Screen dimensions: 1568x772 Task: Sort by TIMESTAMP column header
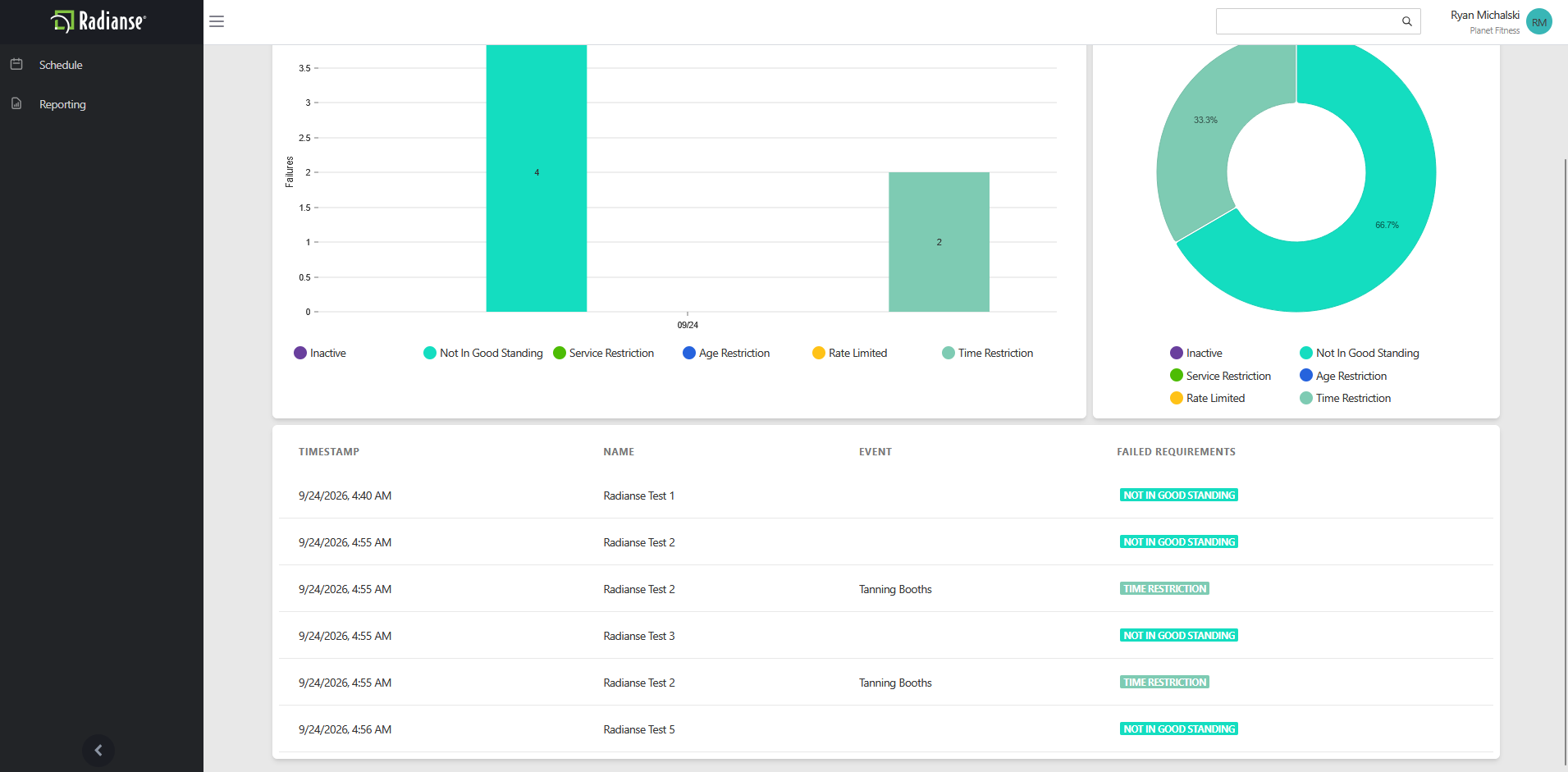click(x=329, y=452)
